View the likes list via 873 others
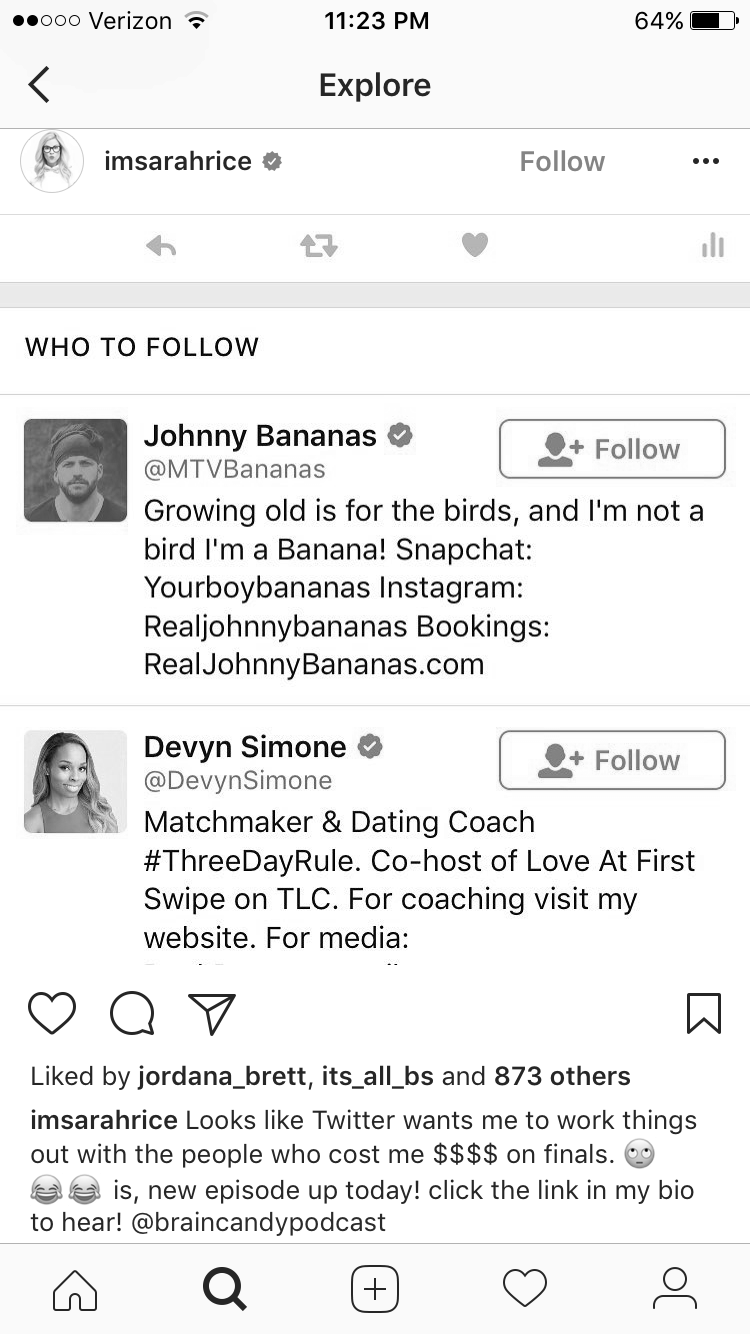The image size is (750, 1334). point(562,1076)
